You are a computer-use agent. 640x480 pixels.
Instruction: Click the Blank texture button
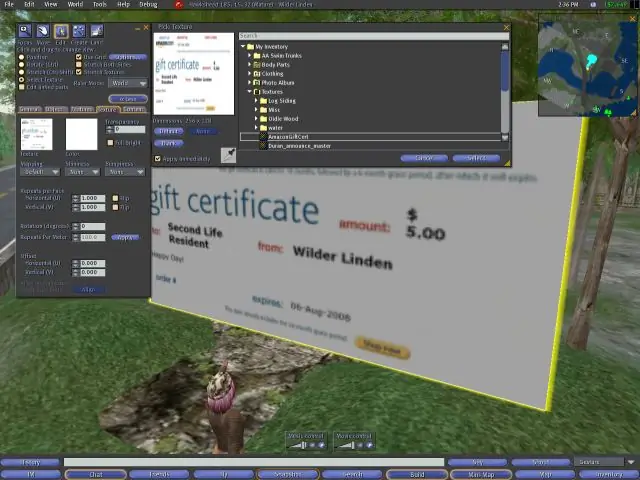pos(169,144)
